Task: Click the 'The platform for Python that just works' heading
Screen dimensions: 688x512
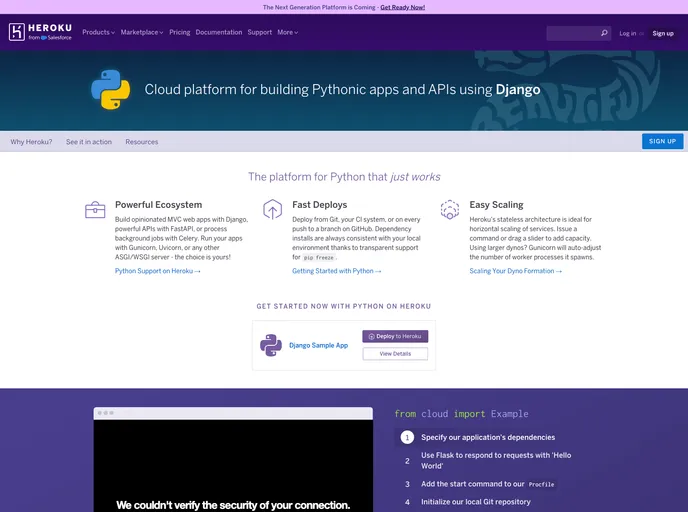Action: 344,177
